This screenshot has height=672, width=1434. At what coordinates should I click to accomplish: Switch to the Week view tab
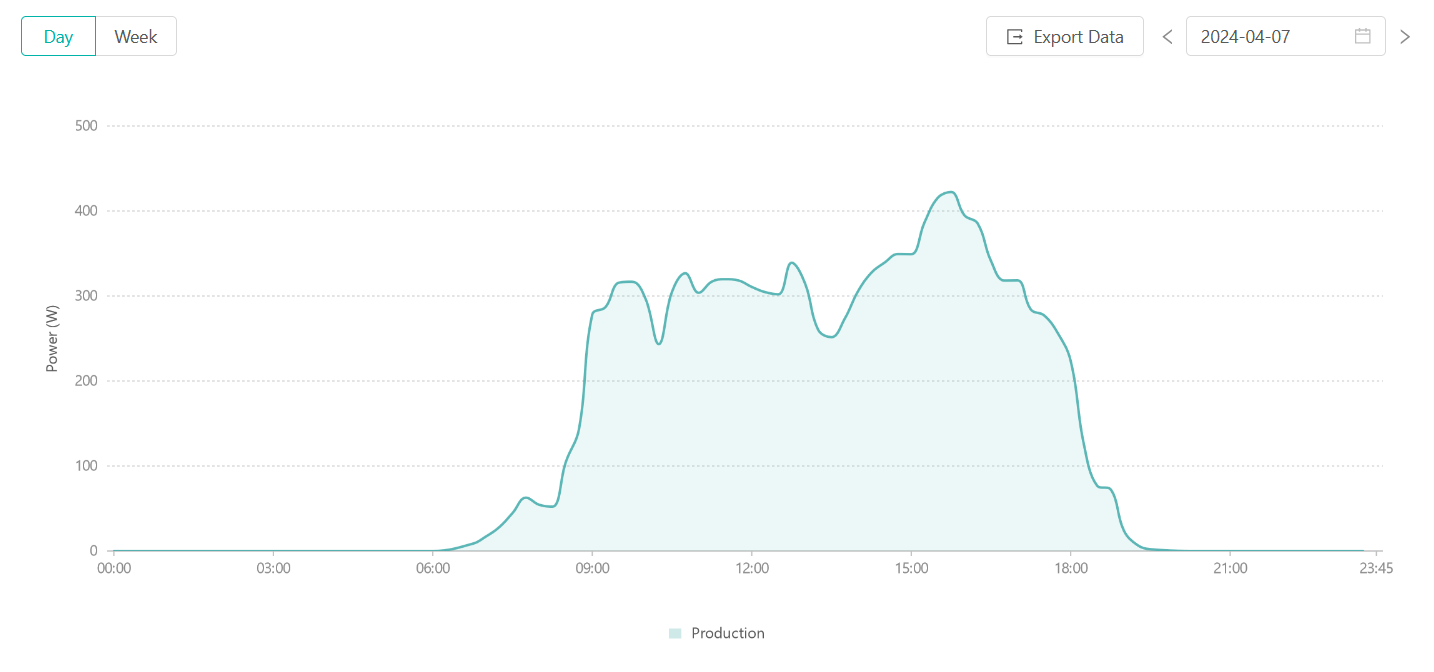(136, 36)
